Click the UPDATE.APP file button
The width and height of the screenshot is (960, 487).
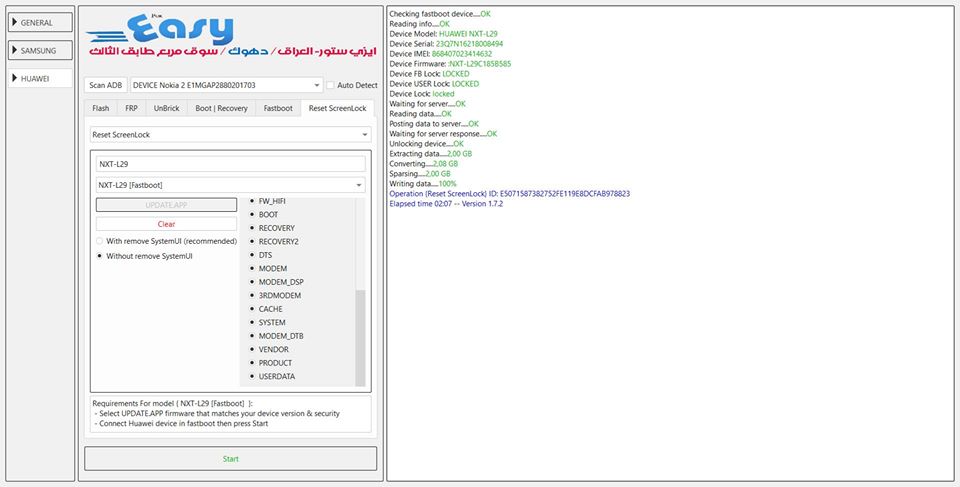click(167, 205)
